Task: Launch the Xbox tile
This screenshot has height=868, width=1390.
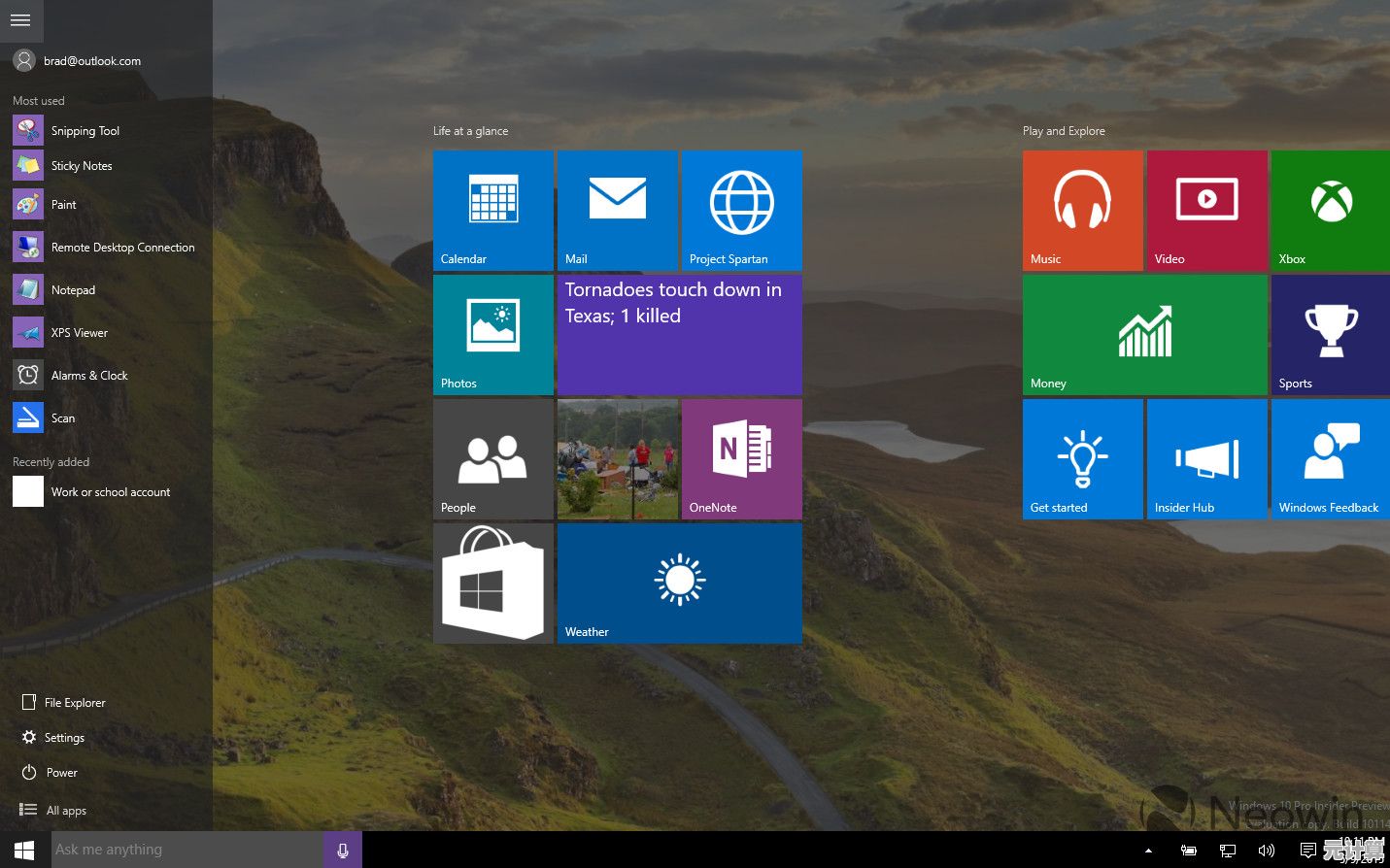Action: click(x=1331, y=210)
